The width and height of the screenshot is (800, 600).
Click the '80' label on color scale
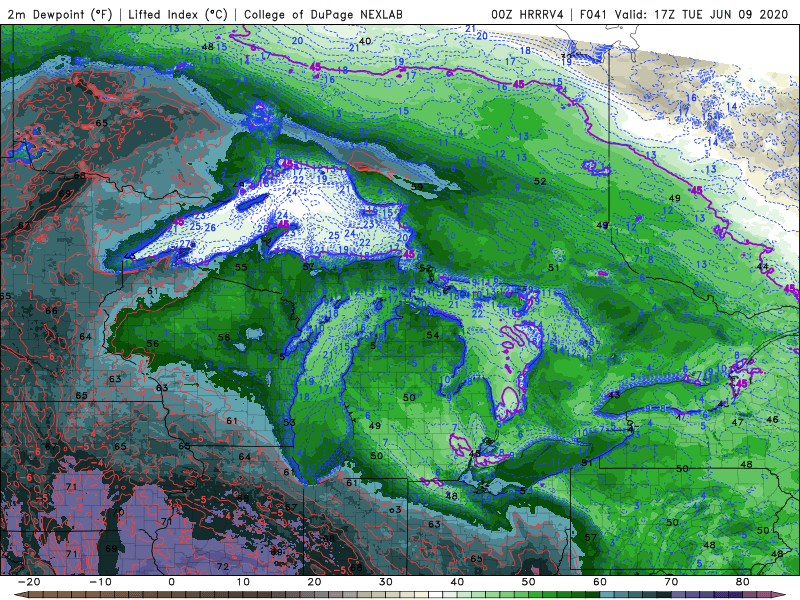(743, 582)
